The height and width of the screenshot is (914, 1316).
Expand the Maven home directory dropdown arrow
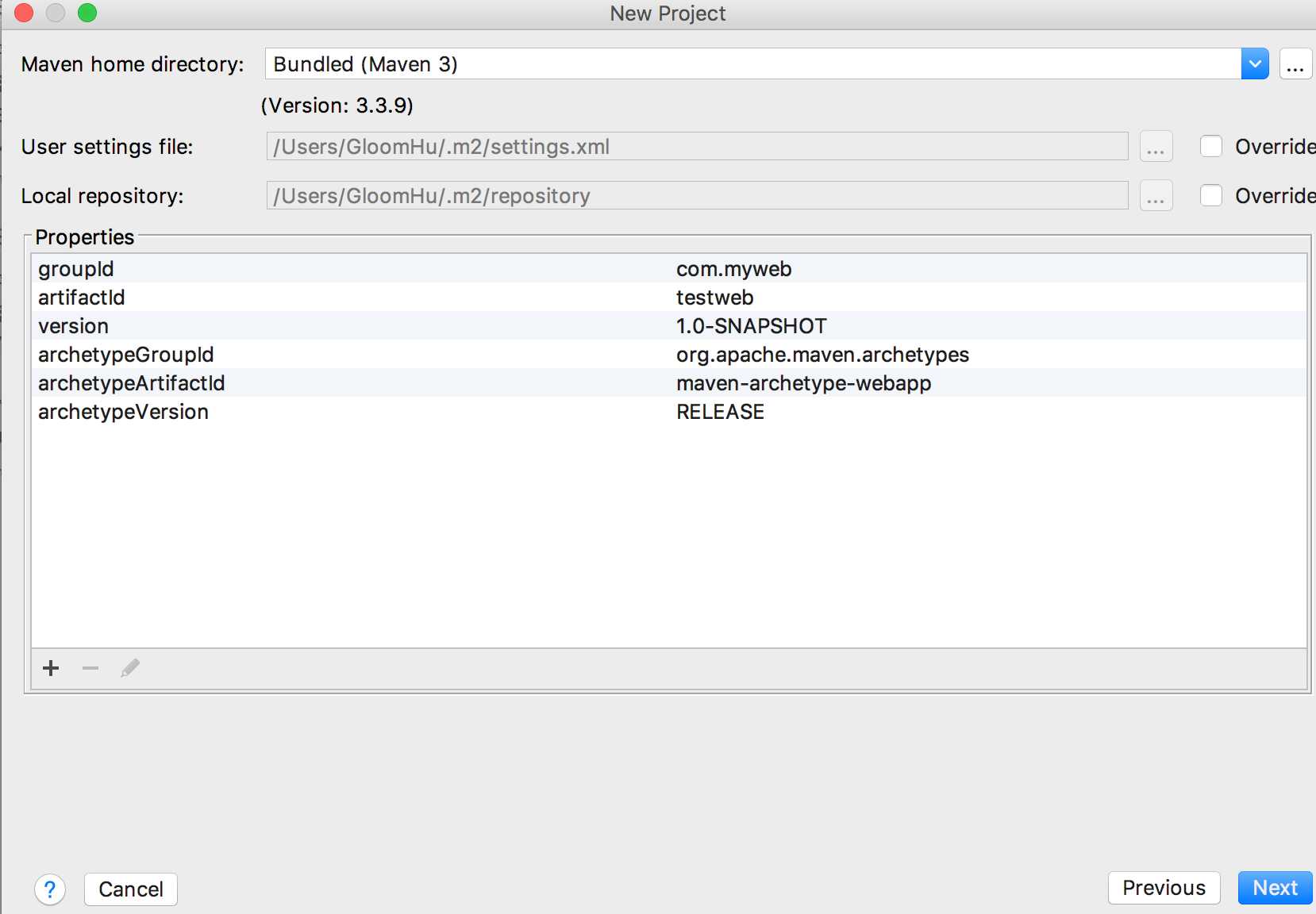1255,63
